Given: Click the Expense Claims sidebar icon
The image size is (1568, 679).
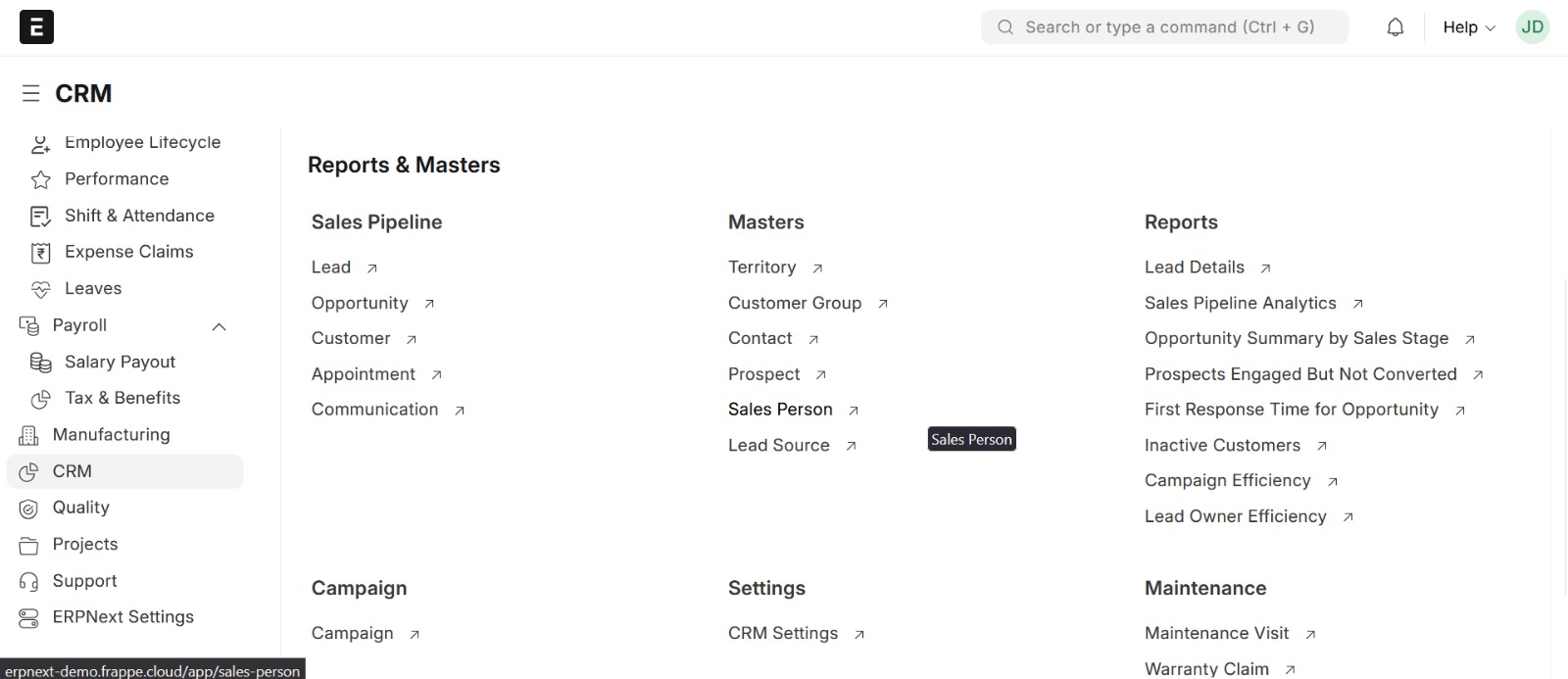Looking at the screenshot, I should coord(40,253).
